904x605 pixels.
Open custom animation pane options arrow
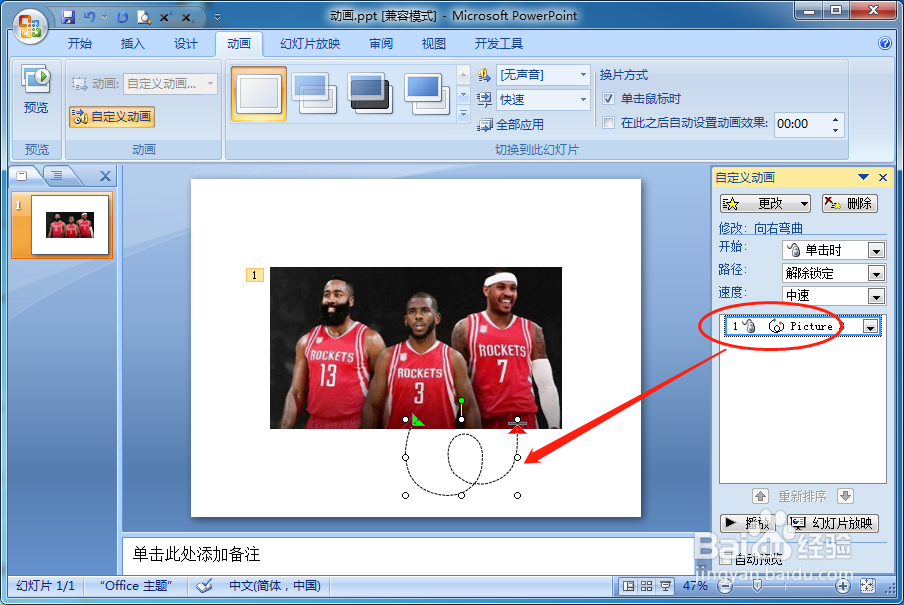(863, 177)
